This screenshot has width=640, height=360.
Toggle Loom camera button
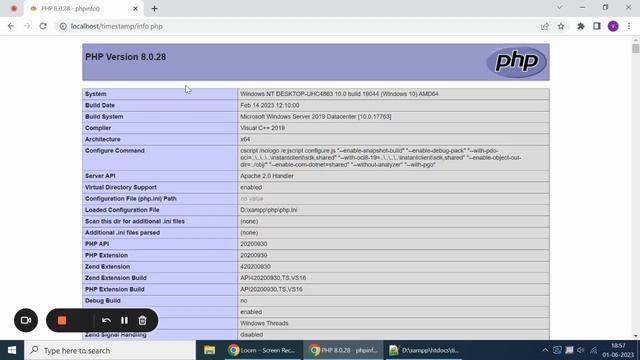(x=26, y=320)
